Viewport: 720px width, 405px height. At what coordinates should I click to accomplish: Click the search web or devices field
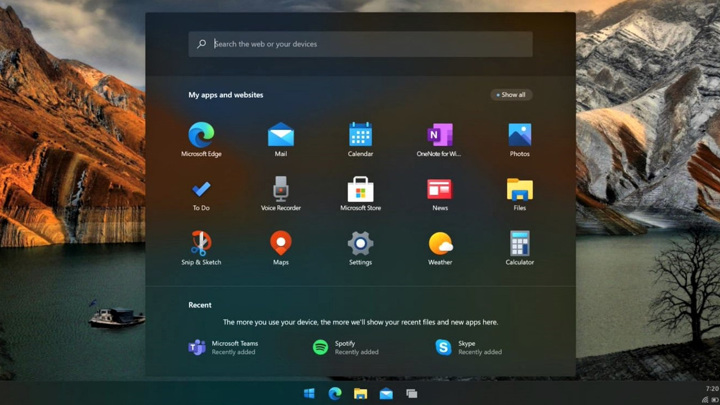tap(360, 44)
